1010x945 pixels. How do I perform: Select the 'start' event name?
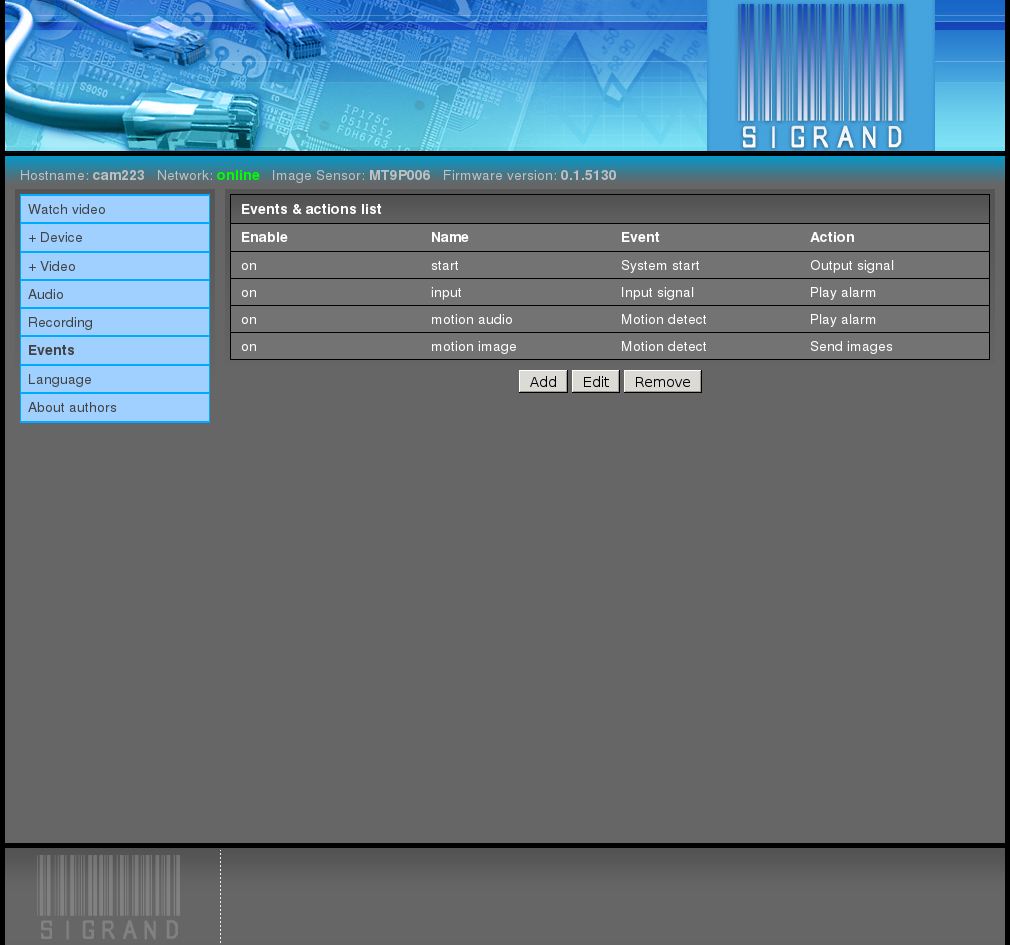[444, 265]
